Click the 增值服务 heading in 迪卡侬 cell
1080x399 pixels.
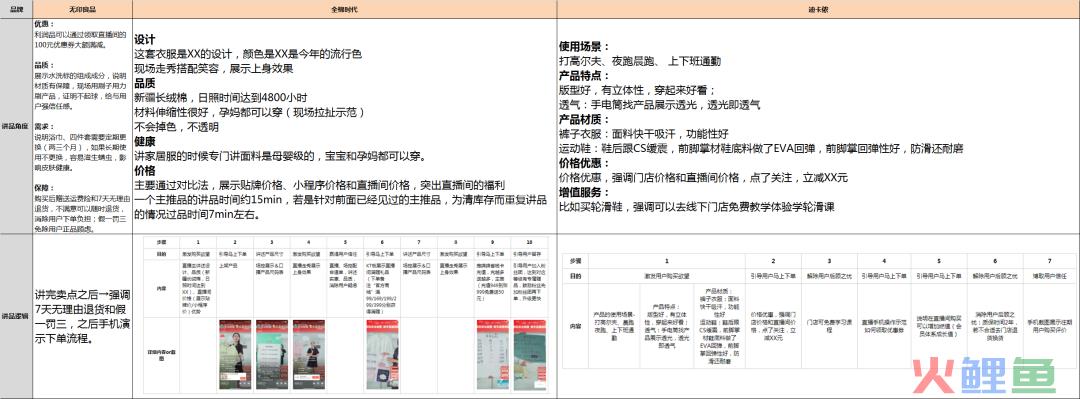coord(584,192)
